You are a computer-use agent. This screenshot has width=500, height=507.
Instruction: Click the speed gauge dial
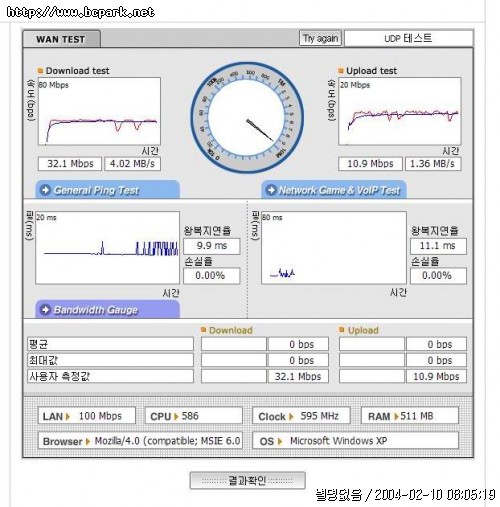pos(247,118)
